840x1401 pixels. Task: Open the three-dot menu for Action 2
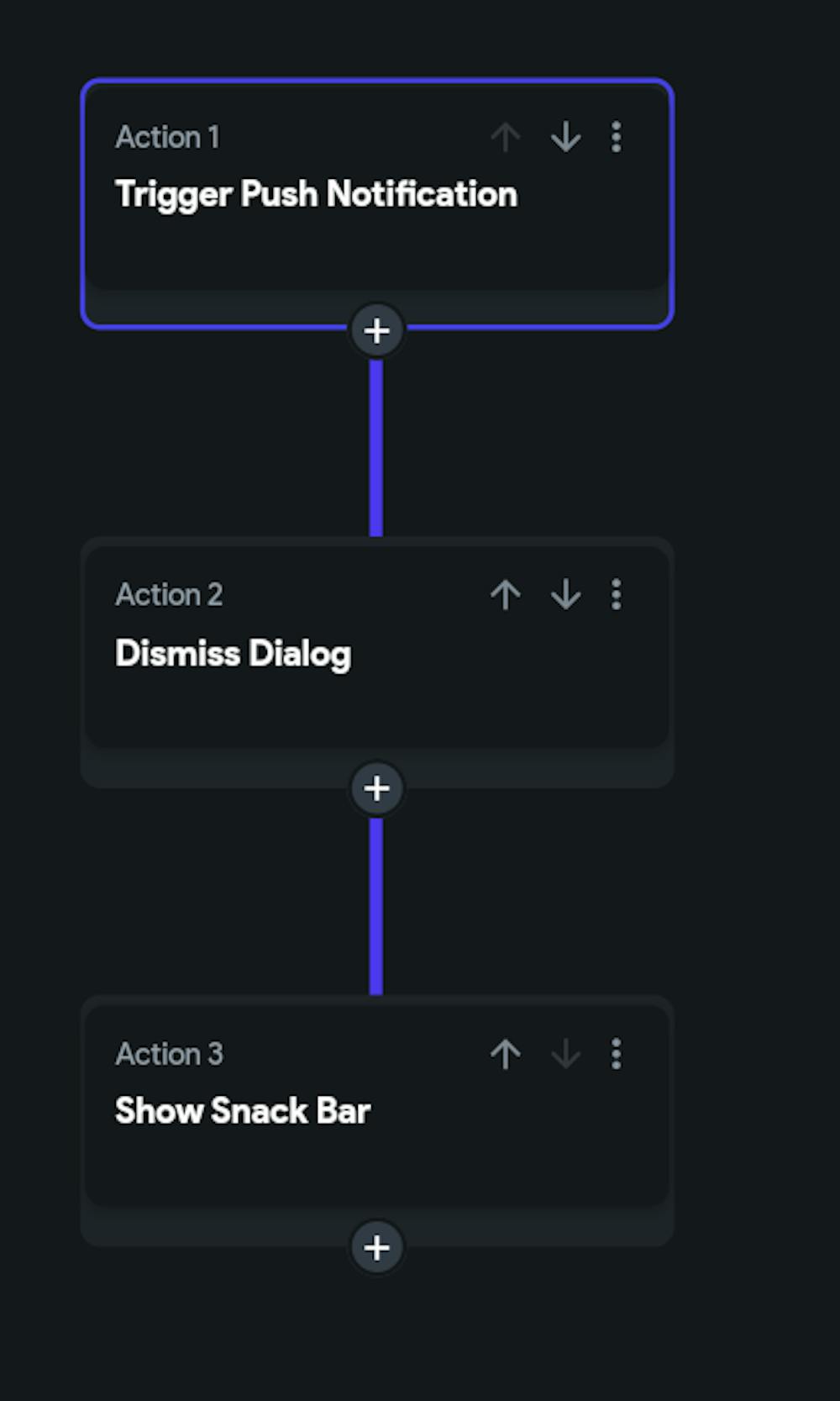point(616,595)
